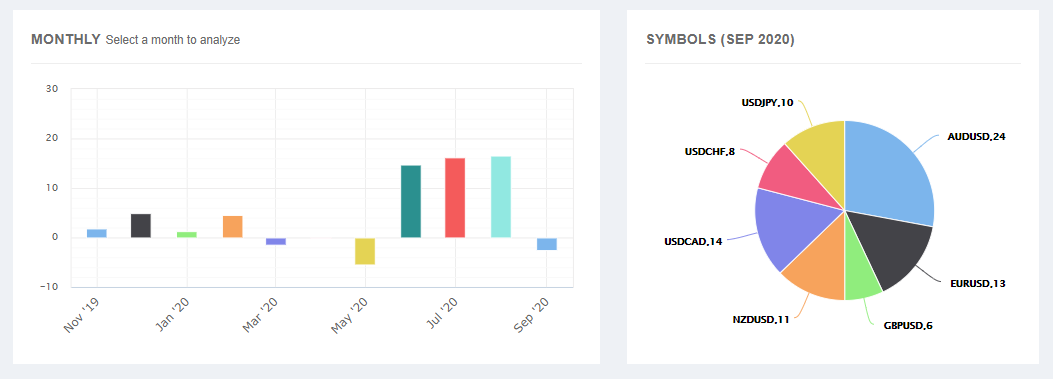This screenshot has height=379, width=1053.
Task: Click the USDJPY,10 pie label
Action: tap(767, 103)
